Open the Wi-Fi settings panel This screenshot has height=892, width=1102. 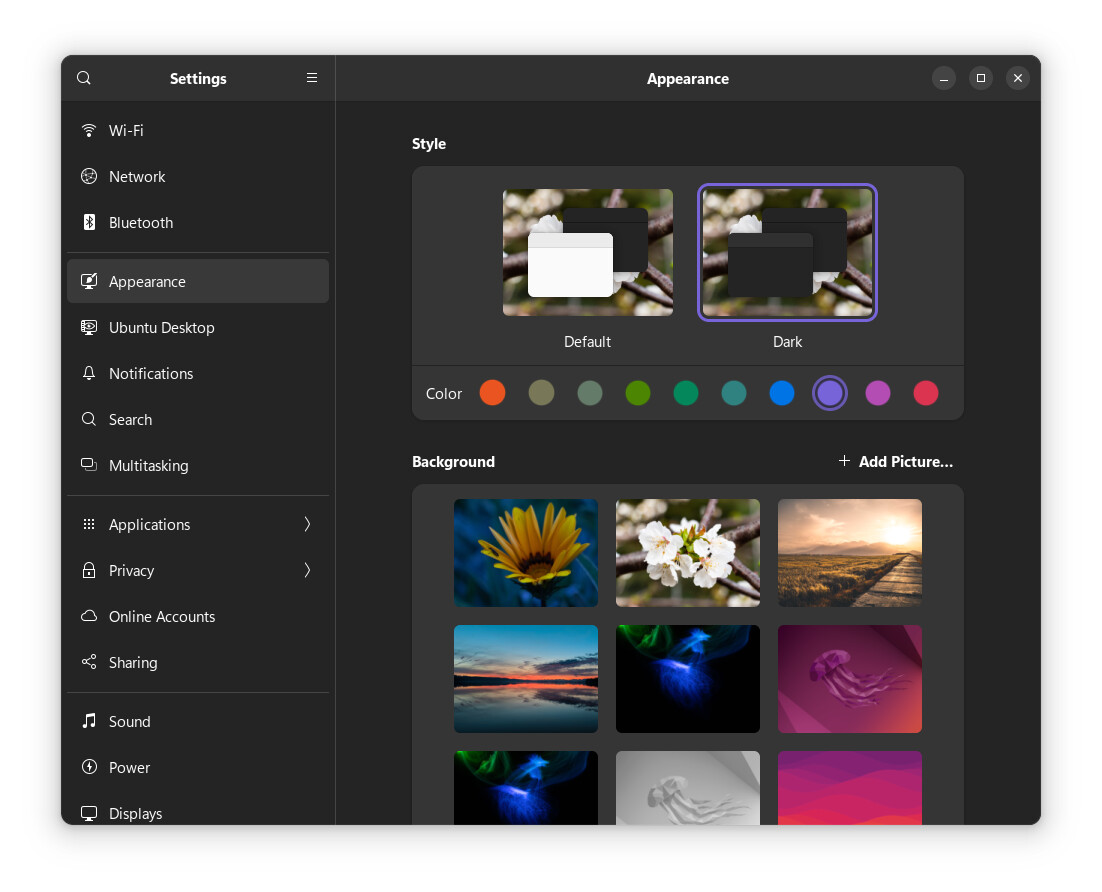[198, 130]
